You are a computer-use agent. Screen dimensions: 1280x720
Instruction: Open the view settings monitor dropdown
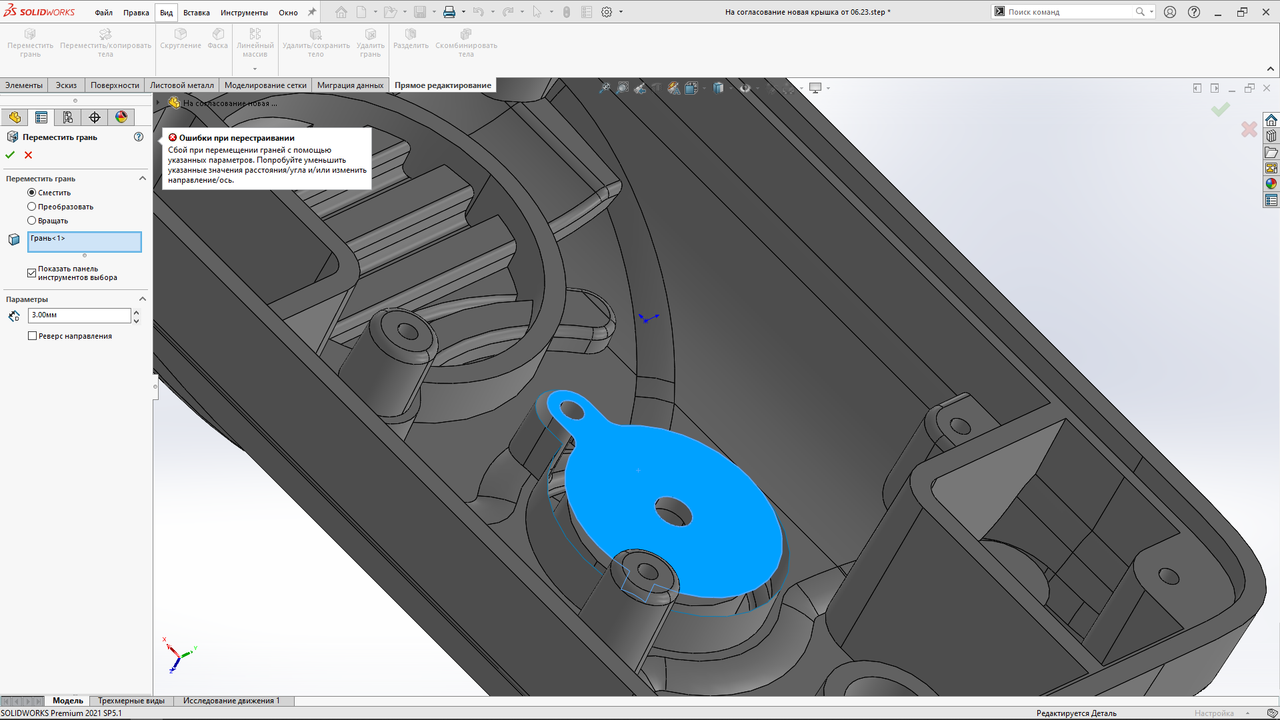828,88
